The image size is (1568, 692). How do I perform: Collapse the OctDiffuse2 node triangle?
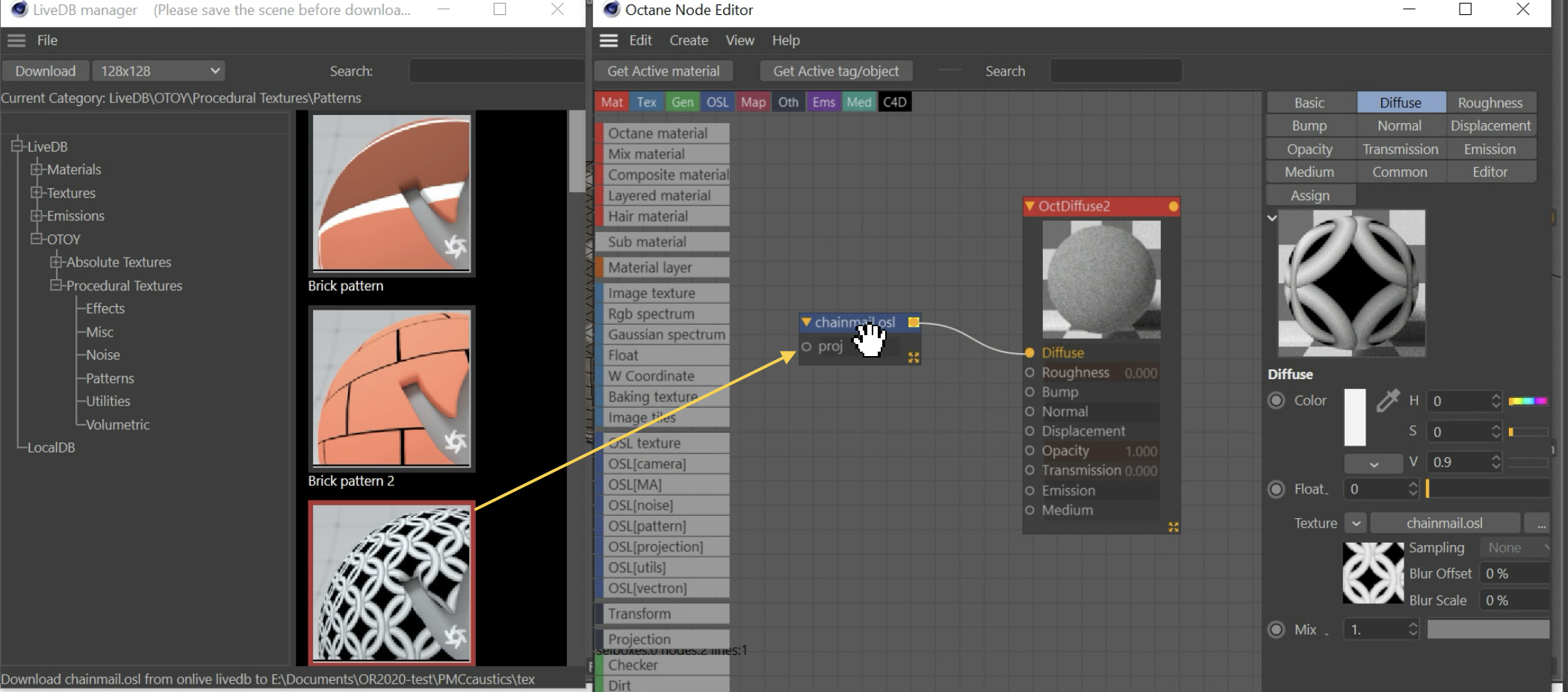pyautogui.click(x=1030, y=206)
